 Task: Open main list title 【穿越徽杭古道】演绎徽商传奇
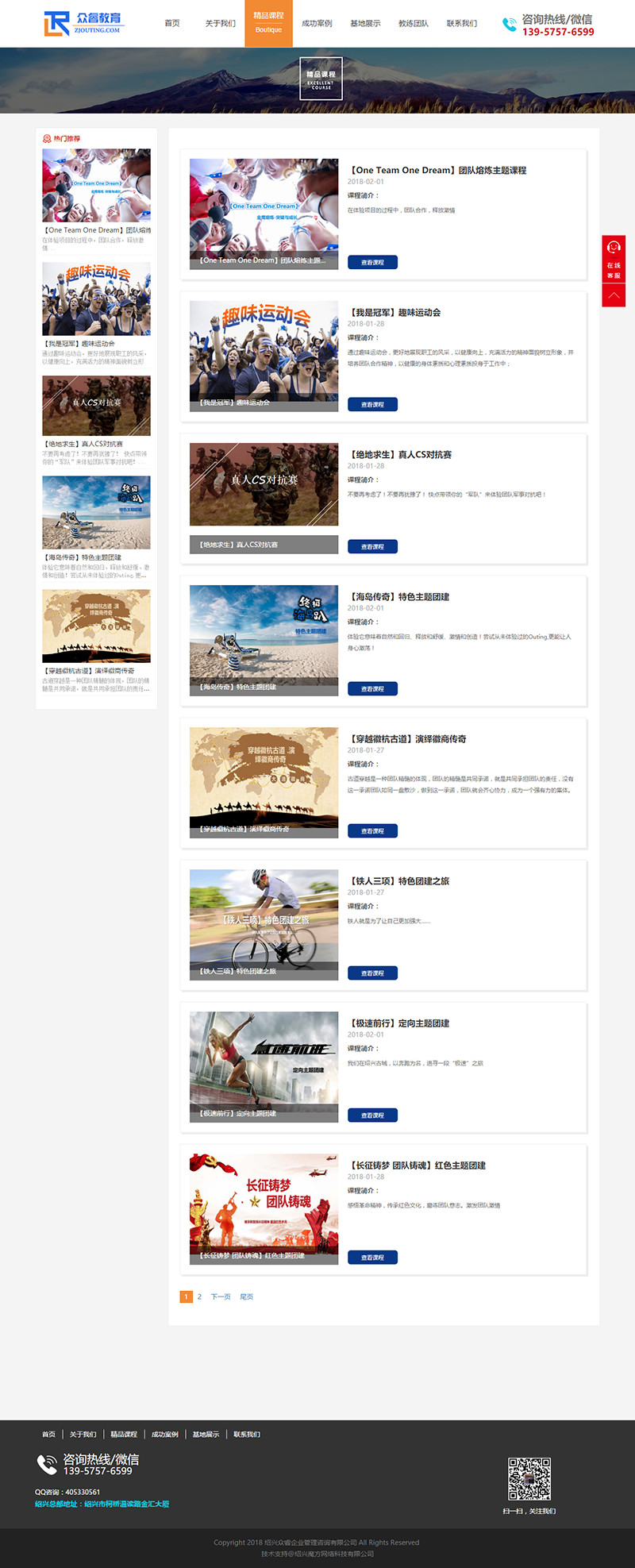[x=408, y=739]
